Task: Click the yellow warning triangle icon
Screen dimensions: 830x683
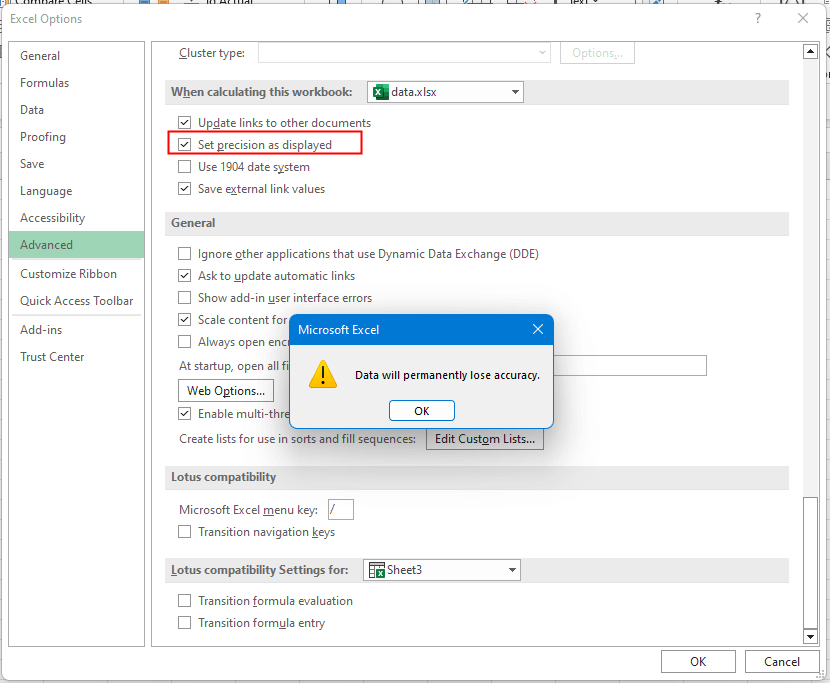Action: coord(323,375)
